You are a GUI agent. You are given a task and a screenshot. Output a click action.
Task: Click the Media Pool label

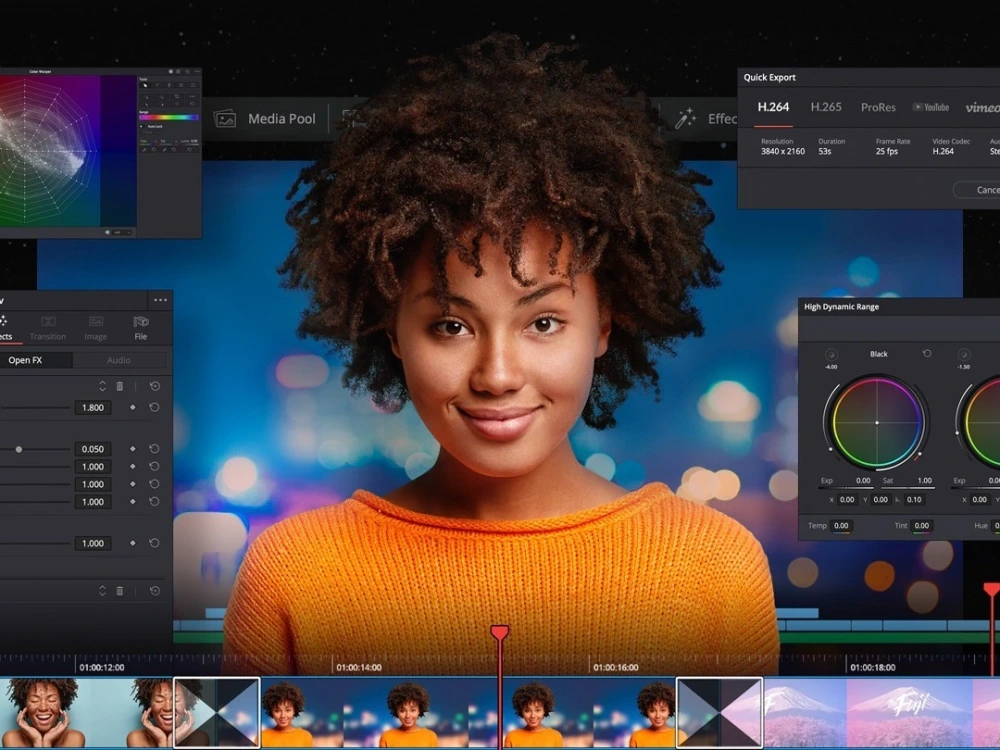tap(282, 119)
